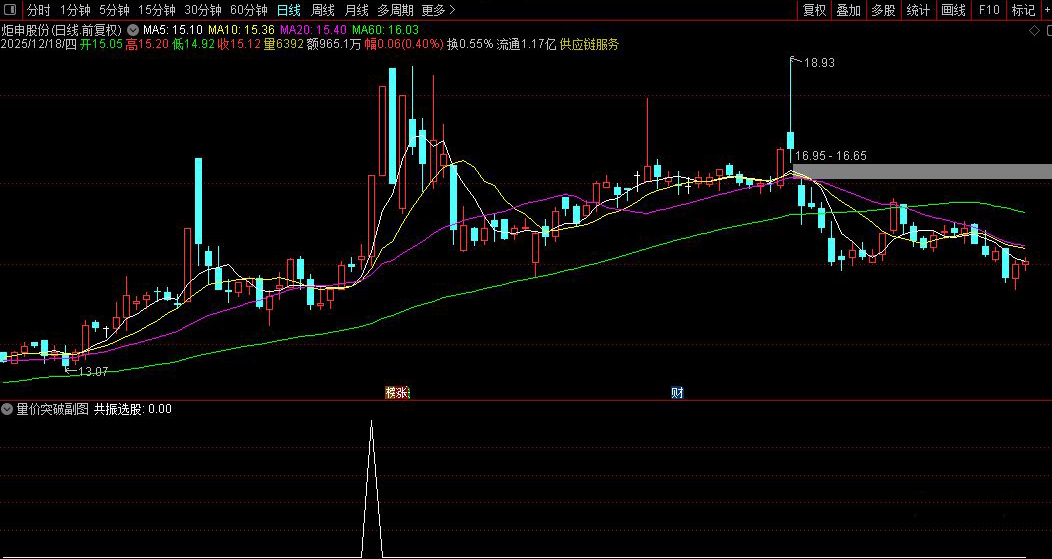The width and height of the screenshot is (1052, 559).
Task: Click the stock title 炬申股份(日线.前复权)
Action: [62, 30]
